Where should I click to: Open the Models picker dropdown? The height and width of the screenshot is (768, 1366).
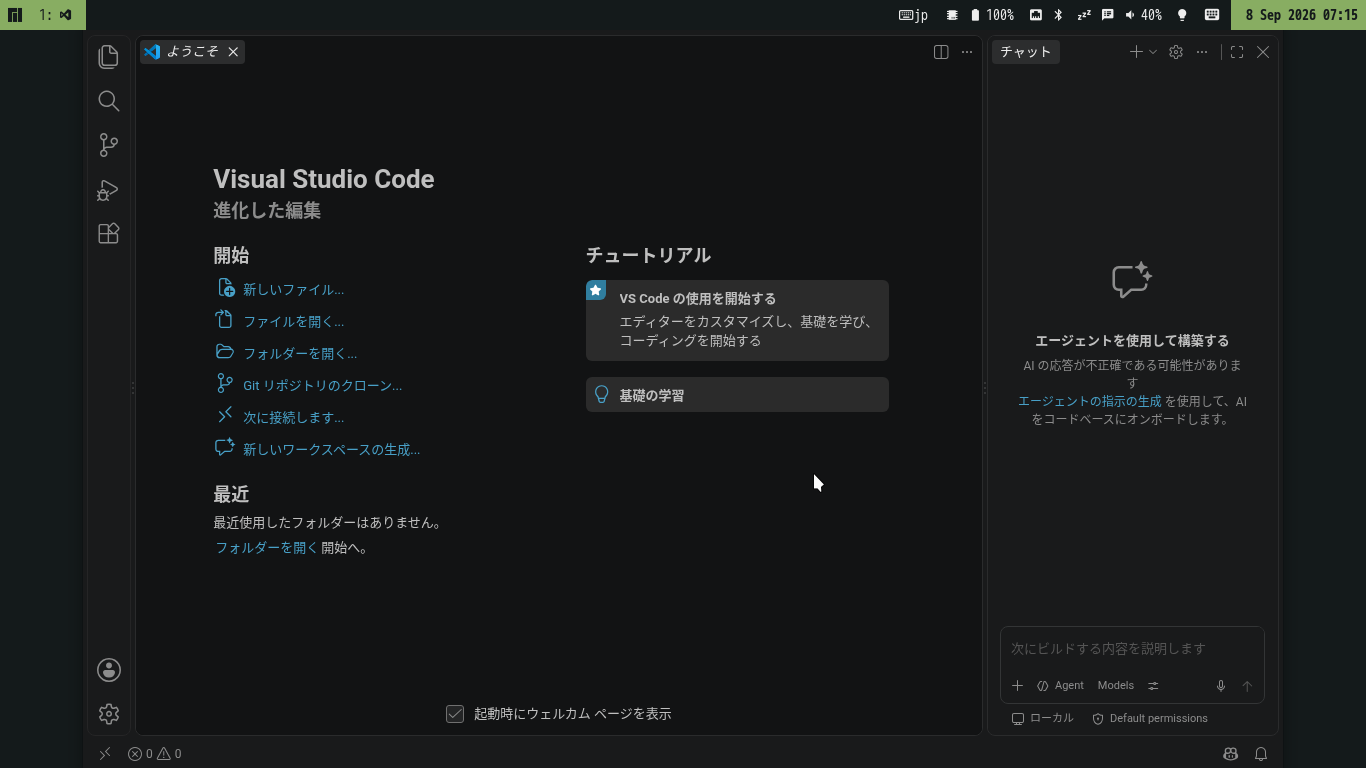(x=1116, y=686)
